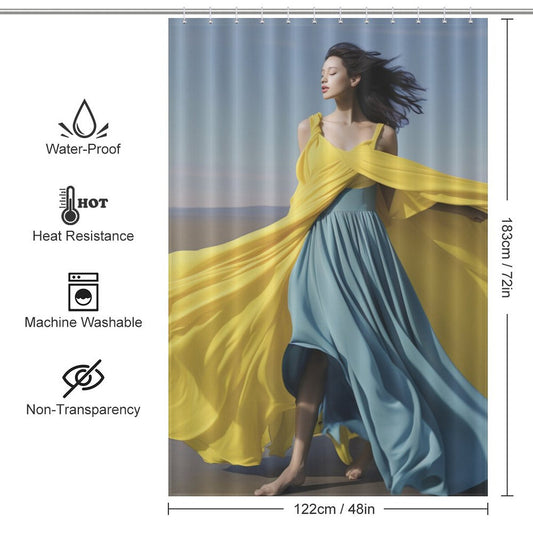This screenshot has height=533, width=533.
Task: Click the shower curtain product image
Action: click(328, 257)
